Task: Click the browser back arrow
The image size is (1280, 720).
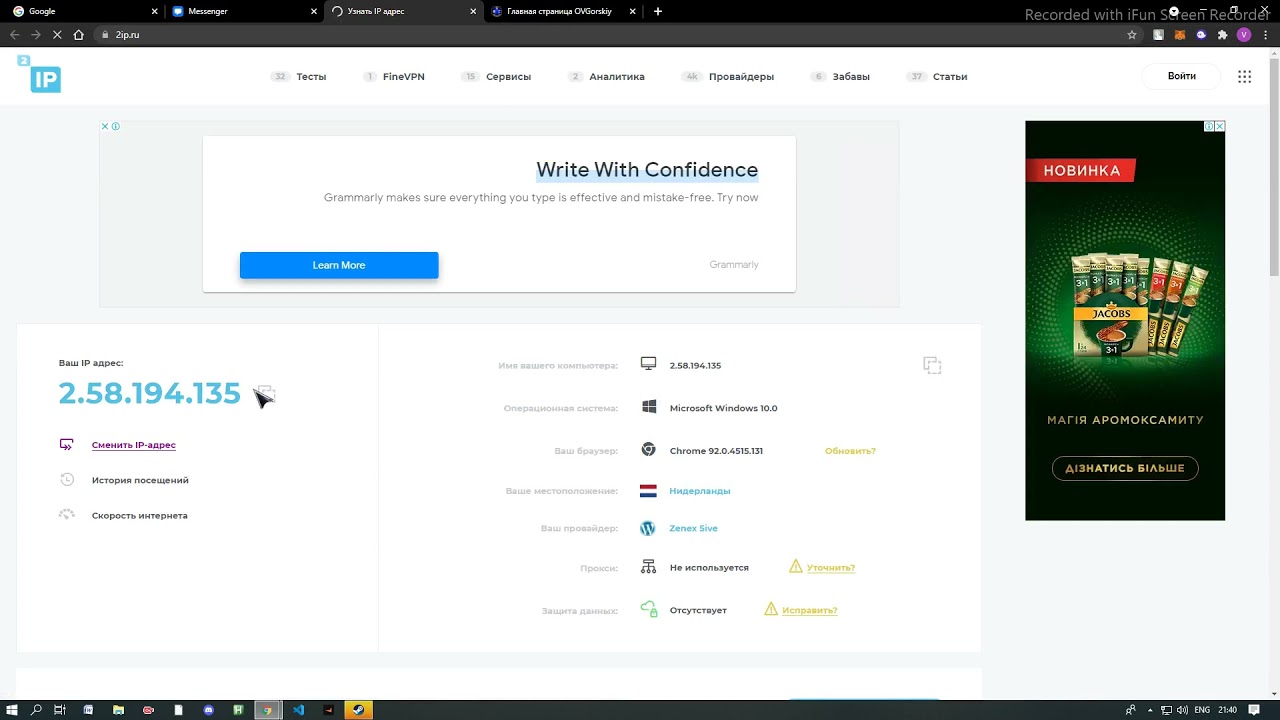Action: click(14, 34)
